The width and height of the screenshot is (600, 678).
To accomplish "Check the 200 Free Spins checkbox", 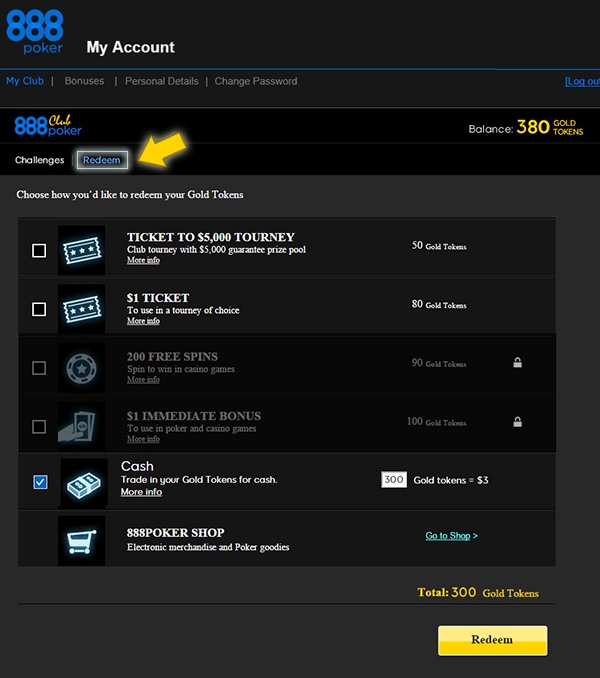I will pyautogui.click(x=39, y=368).
